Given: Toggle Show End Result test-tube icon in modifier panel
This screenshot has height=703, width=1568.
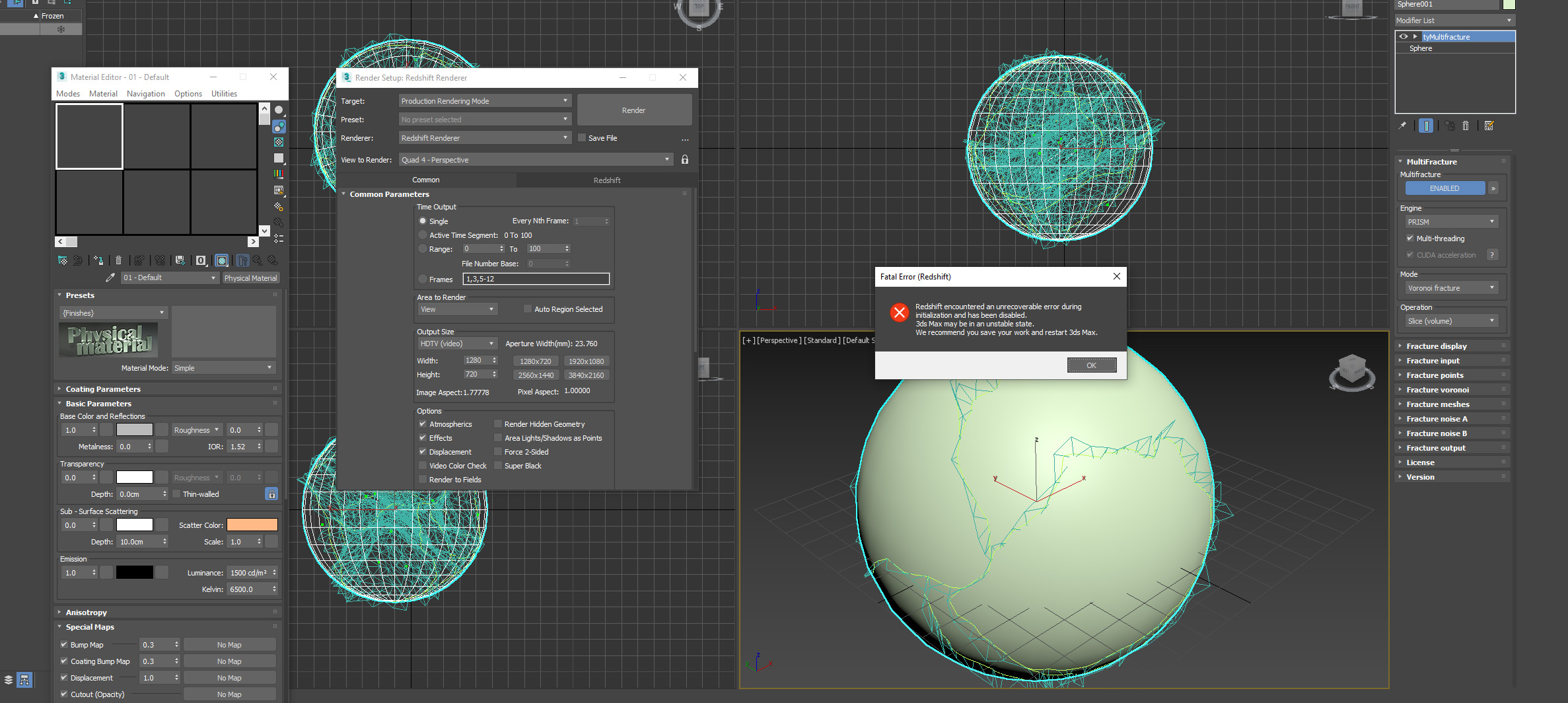Looking at the screenshot, I should click(1426, 126).
